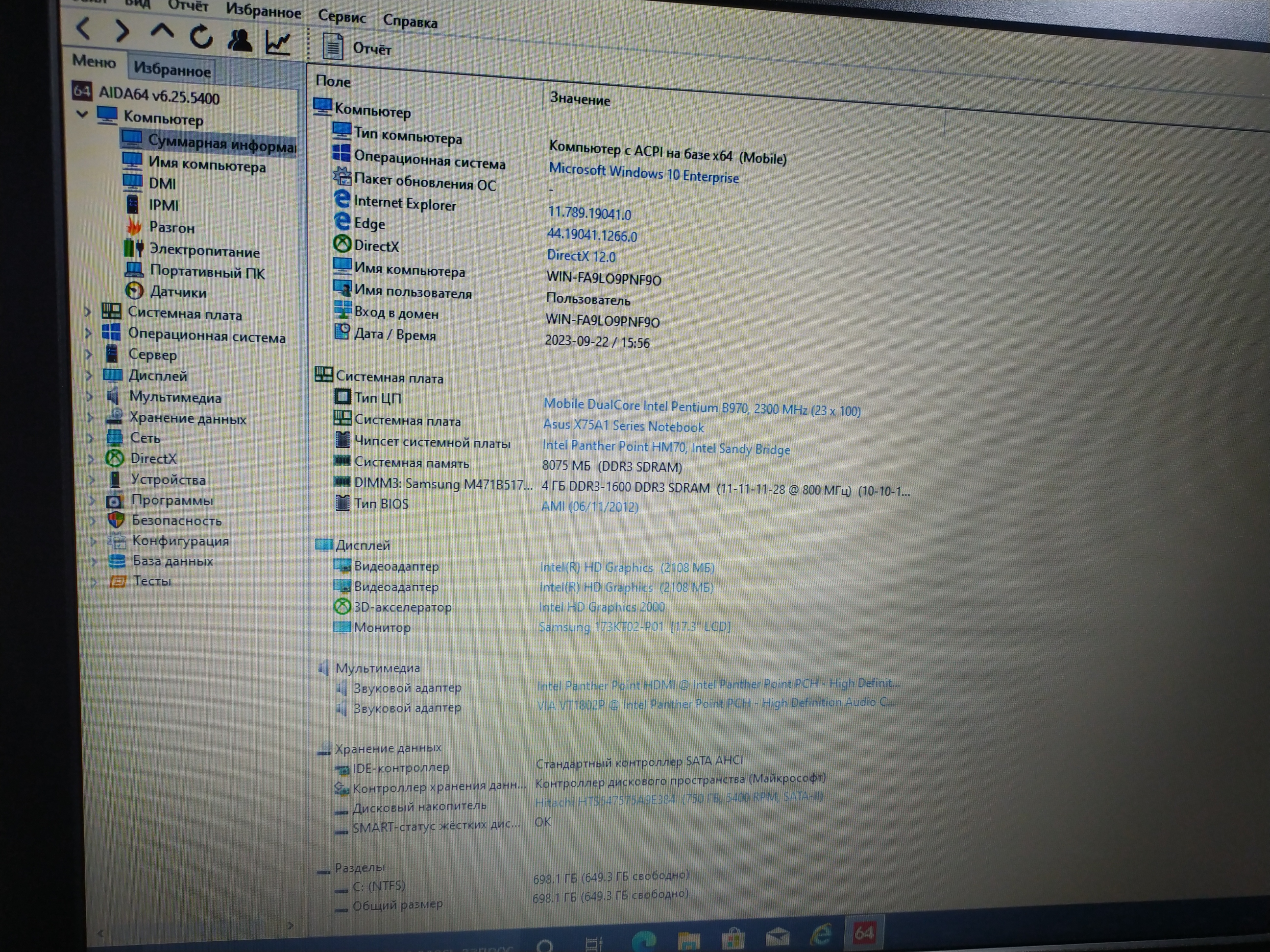1270x952 pixels.
Task: Go up one level with Up arrow
Action: (162, 31)
